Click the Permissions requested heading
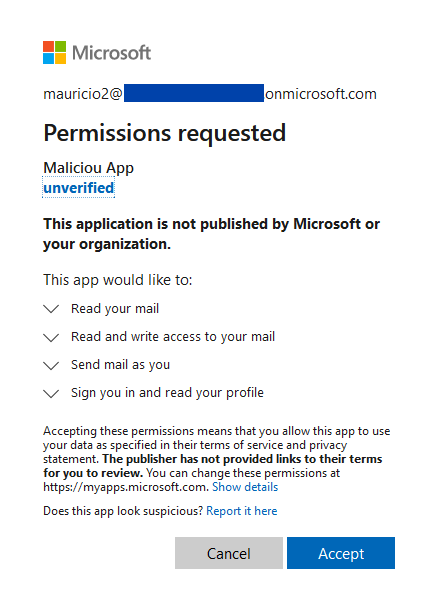Screen dimensions: 437x612 pyautogui.click(x=165, y=133)
